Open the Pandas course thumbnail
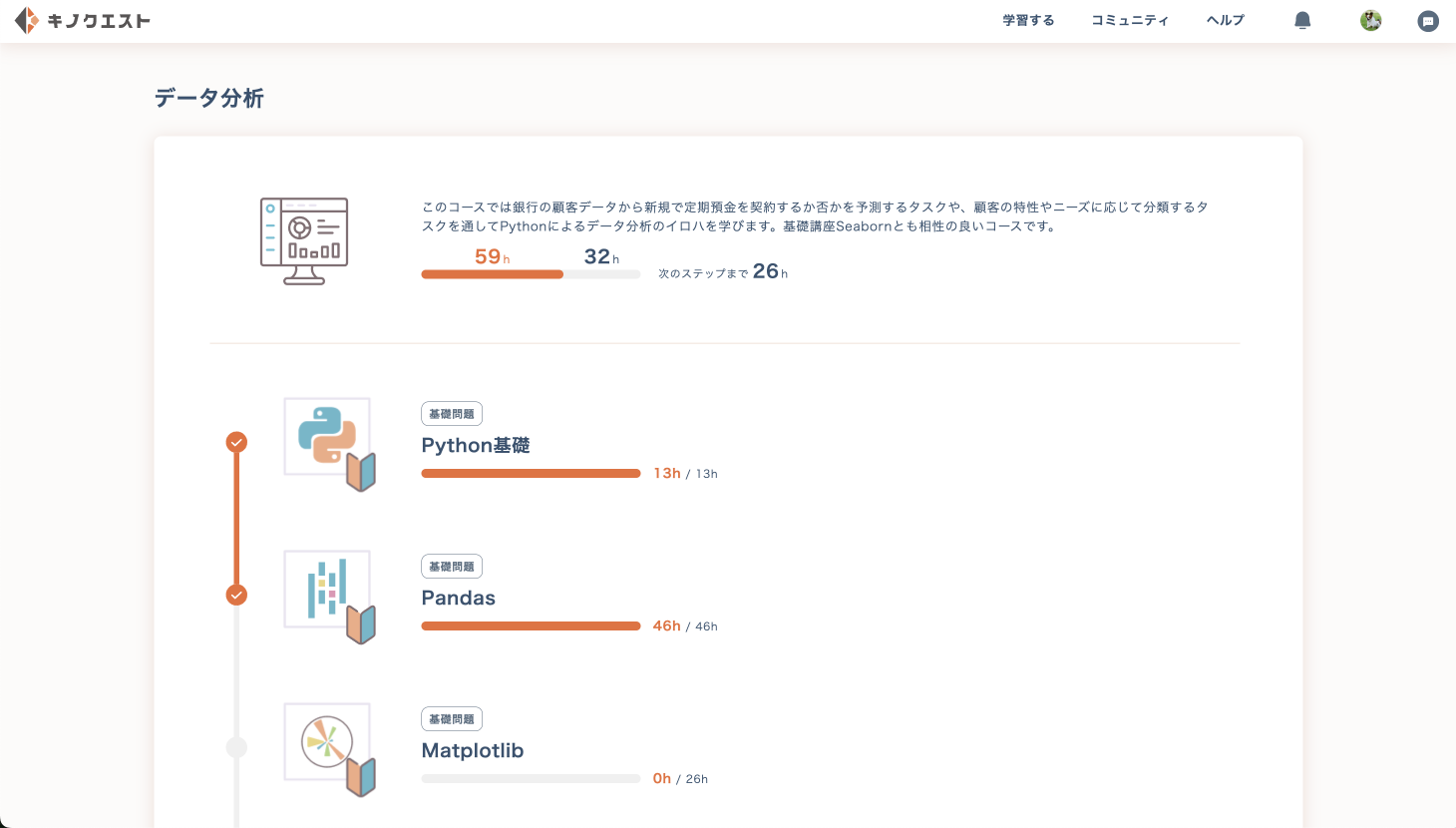The width and height of the screenshot is (1456, 828). pyautogui.click(x=328, y=593)
